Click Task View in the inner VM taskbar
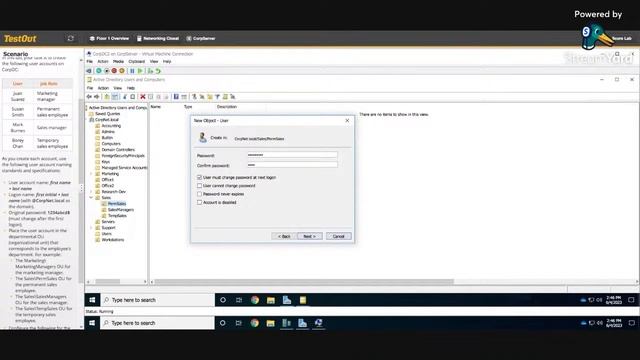Image resolution: width=640 pixels, height=360 pixels. [239, 300]
